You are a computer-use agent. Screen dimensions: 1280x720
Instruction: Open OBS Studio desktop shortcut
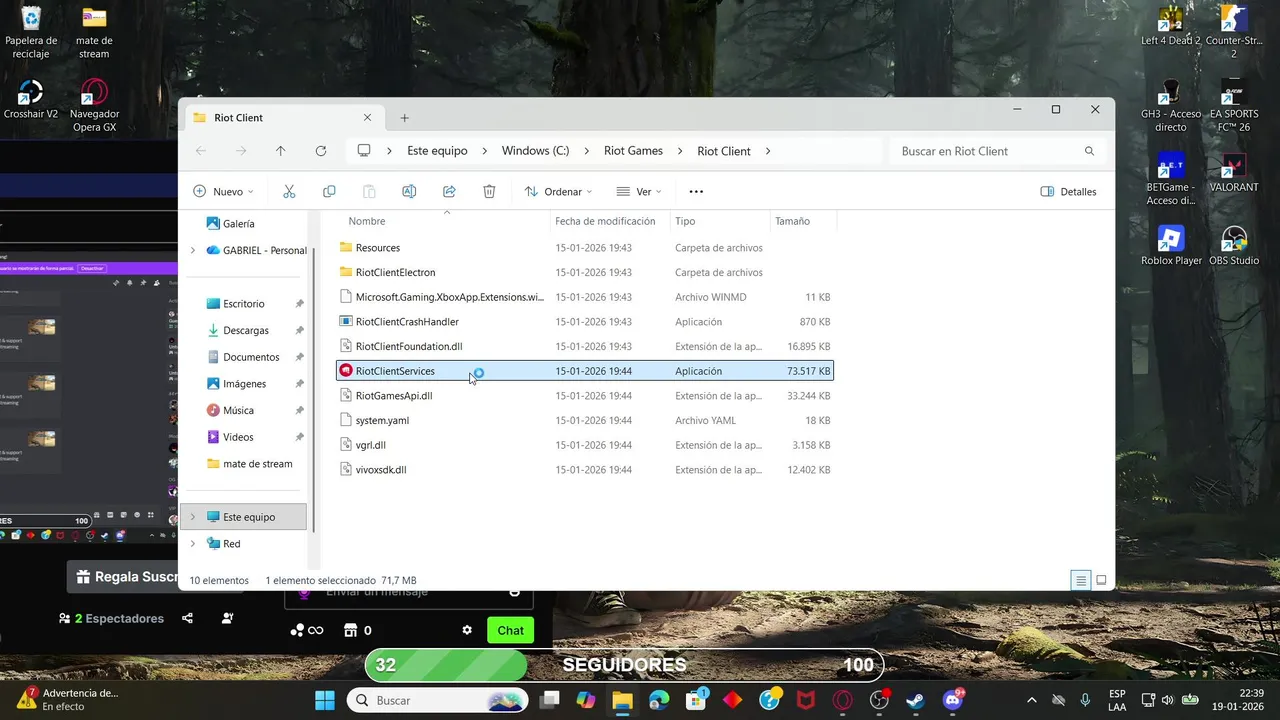(1234, 245)
